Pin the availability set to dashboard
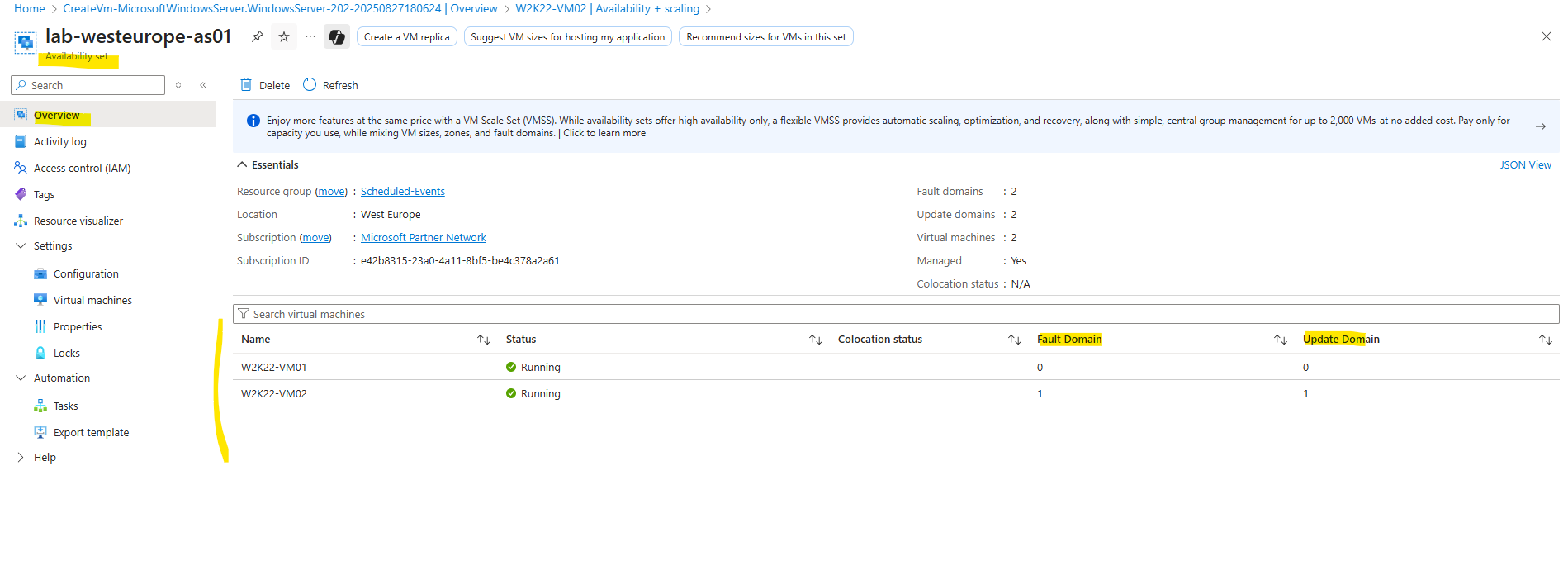 click(x=258, y=36)
